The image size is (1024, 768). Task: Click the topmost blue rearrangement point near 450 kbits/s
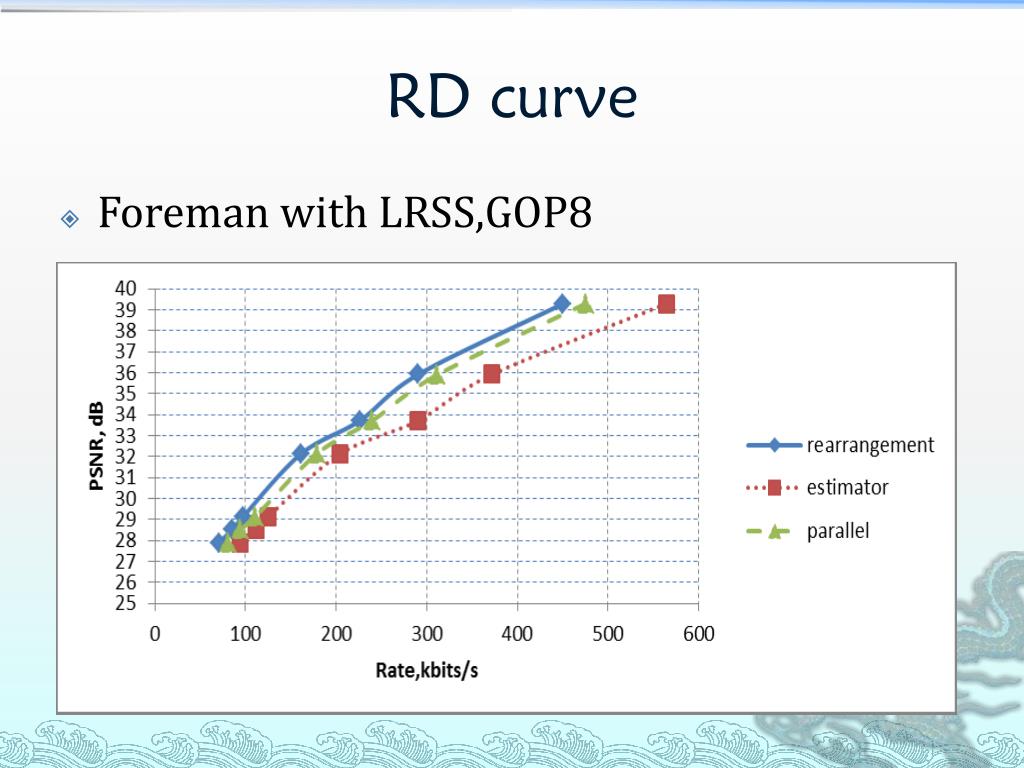[x=562, y=304]
